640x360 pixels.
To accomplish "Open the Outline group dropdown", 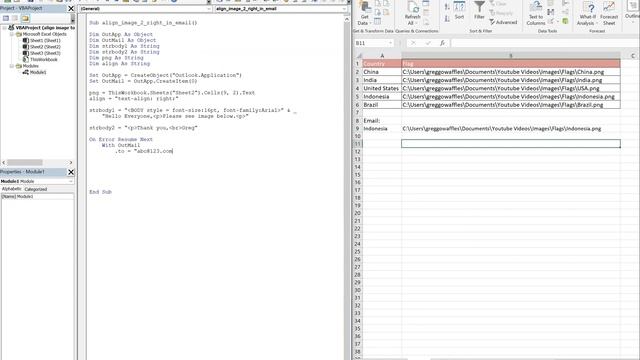I will 632,12.
